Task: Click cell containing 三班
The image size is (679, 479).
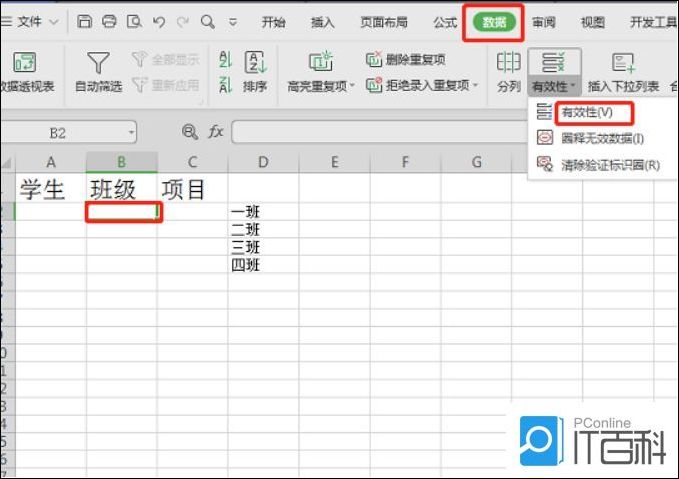Action: click(x=263, y=247)
